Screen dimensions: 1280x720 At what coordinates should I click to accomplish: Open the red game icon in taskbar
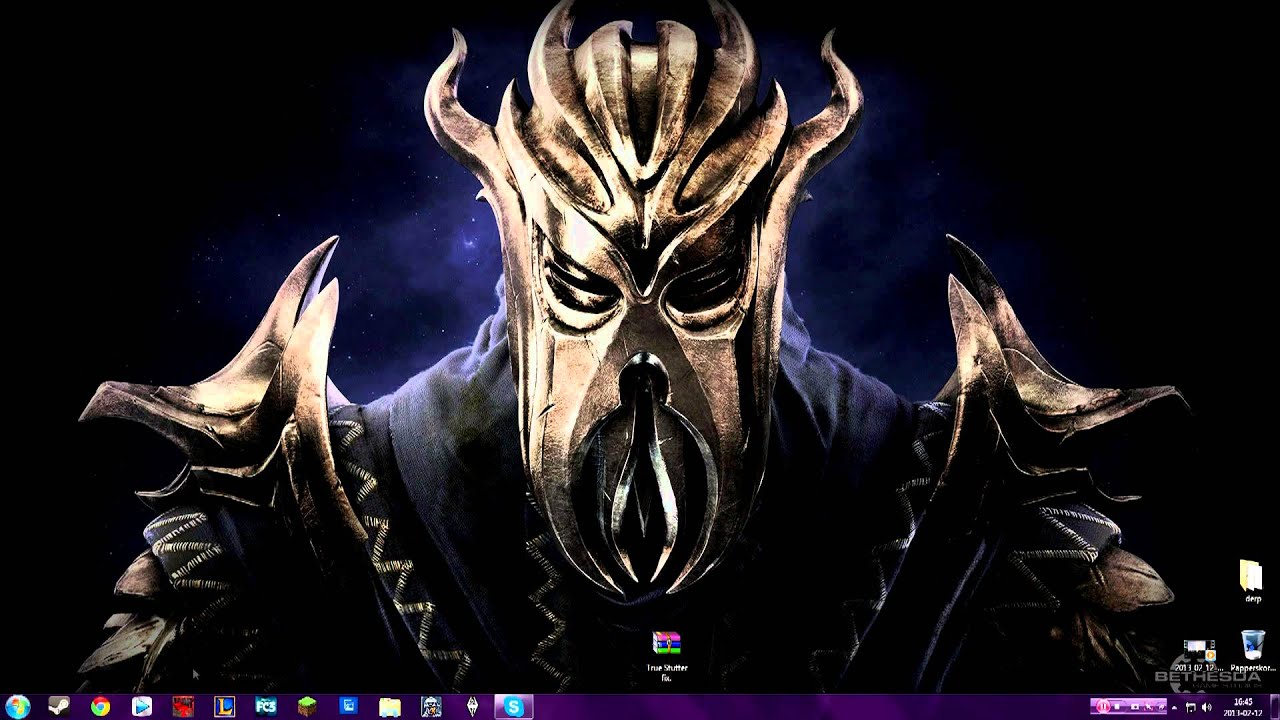click(x=183, y=707)
